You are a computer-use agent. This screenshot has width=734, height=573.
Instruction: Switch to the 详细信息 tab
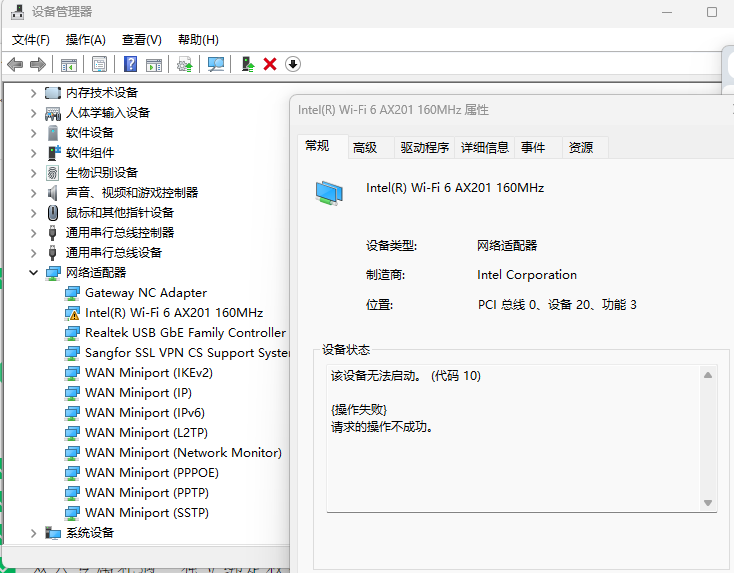coord(484,147)
